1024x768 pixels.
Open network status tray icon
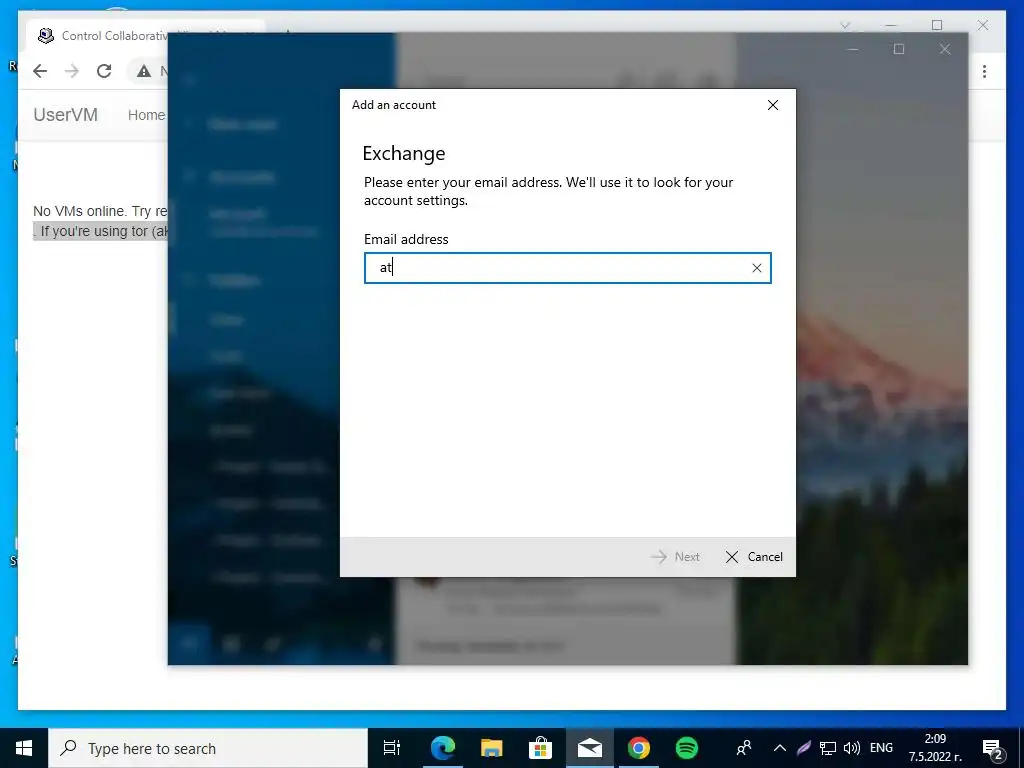(827, 748)
